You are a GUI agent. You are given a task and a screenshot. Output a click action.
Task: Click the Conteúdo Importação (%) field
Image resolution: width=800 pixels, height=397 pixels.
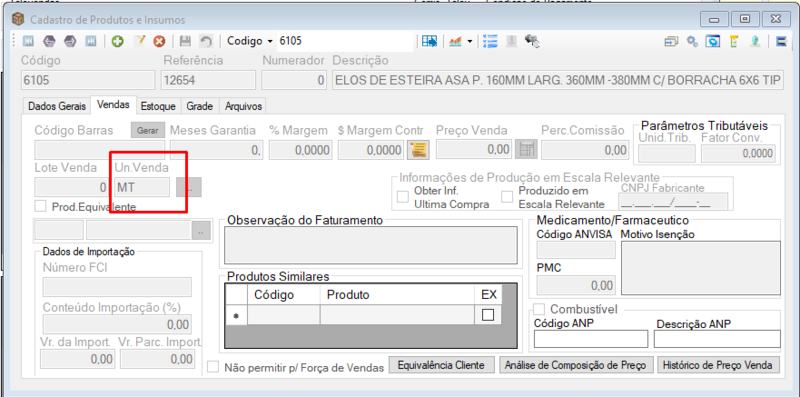coord(117,325)
